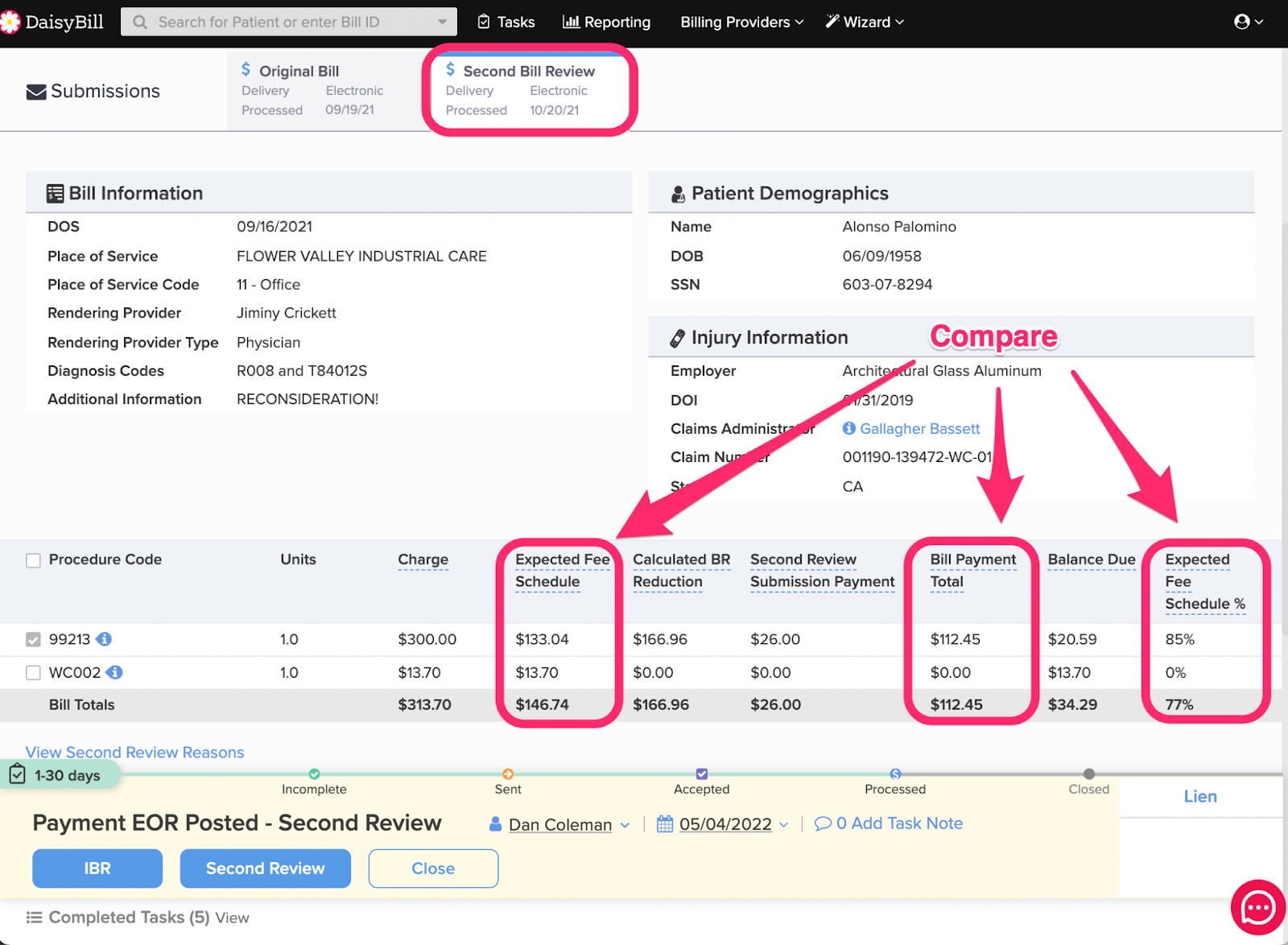This screenshot has height=945, width=1288.
Task: Click the Processed marker on the status timeline
Action: 894,774
